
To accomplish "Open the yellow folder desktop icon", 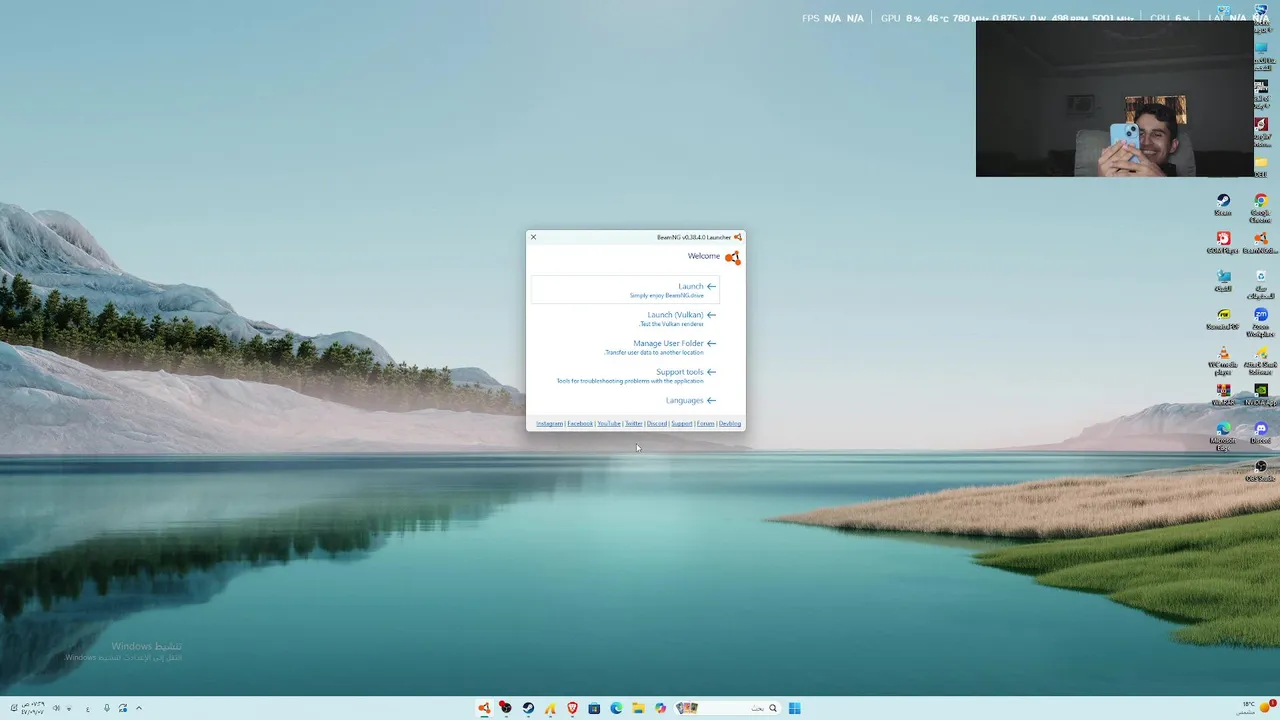I will pos(1261,166).
